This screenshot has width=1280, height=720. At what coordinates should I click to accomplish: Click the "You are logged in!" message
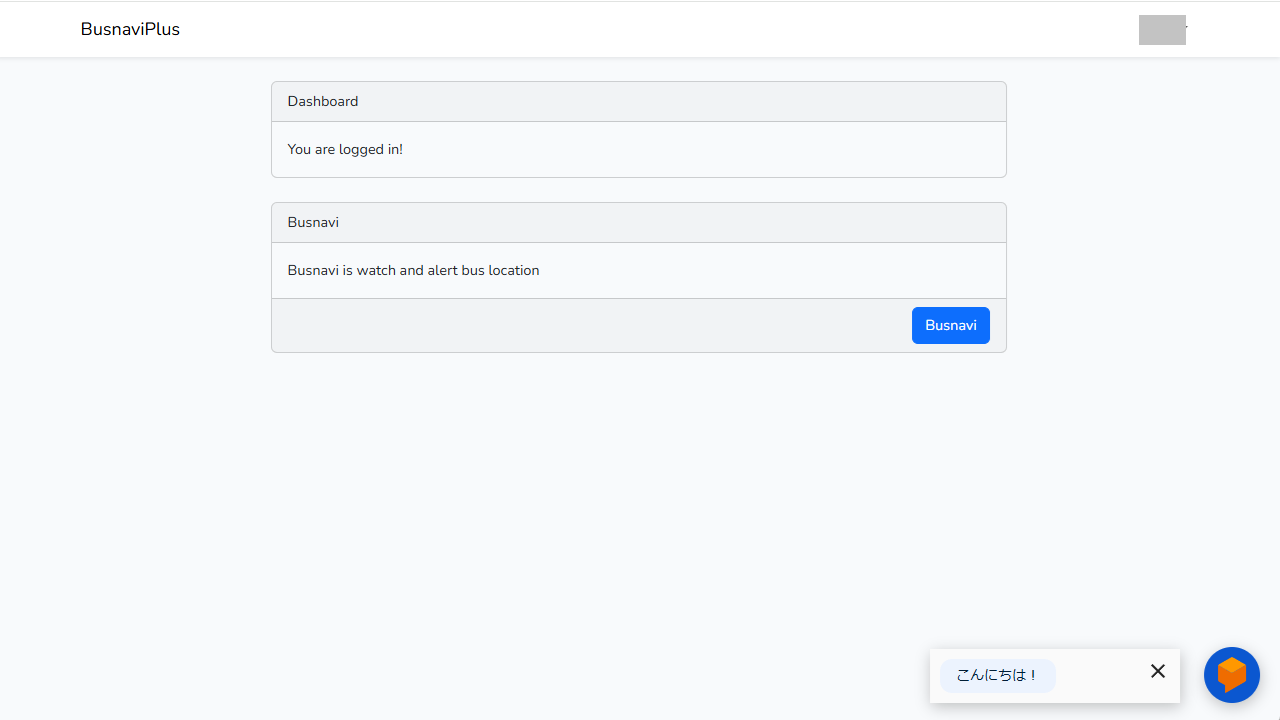tap(345, 149)
